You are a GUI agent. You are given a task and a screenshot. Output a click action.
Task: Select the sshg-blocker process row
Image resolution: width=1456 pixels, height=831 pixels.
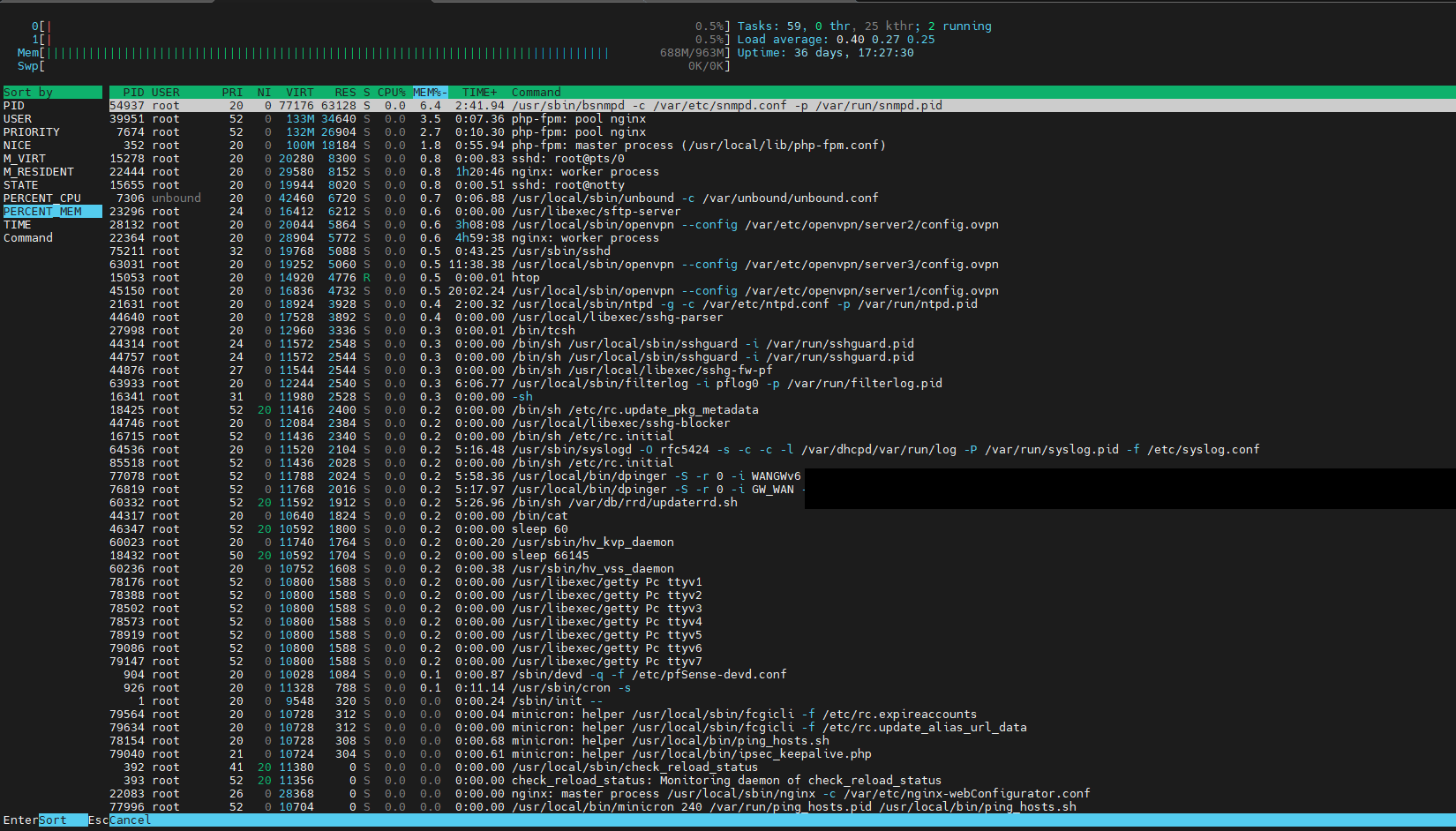pos(782,423)
